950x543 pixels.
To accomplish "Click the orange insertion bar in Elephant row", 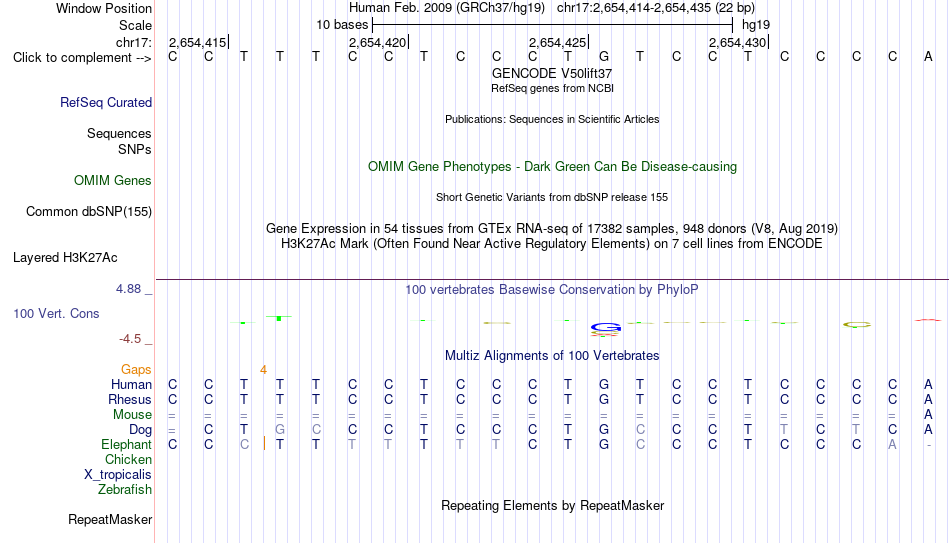I will point(264,444).
